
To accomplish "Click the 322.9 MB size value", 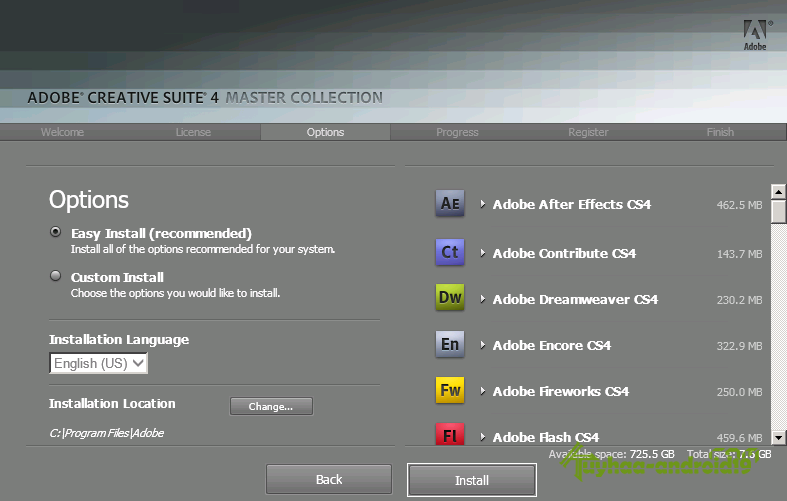I will (x=739, y=346).
